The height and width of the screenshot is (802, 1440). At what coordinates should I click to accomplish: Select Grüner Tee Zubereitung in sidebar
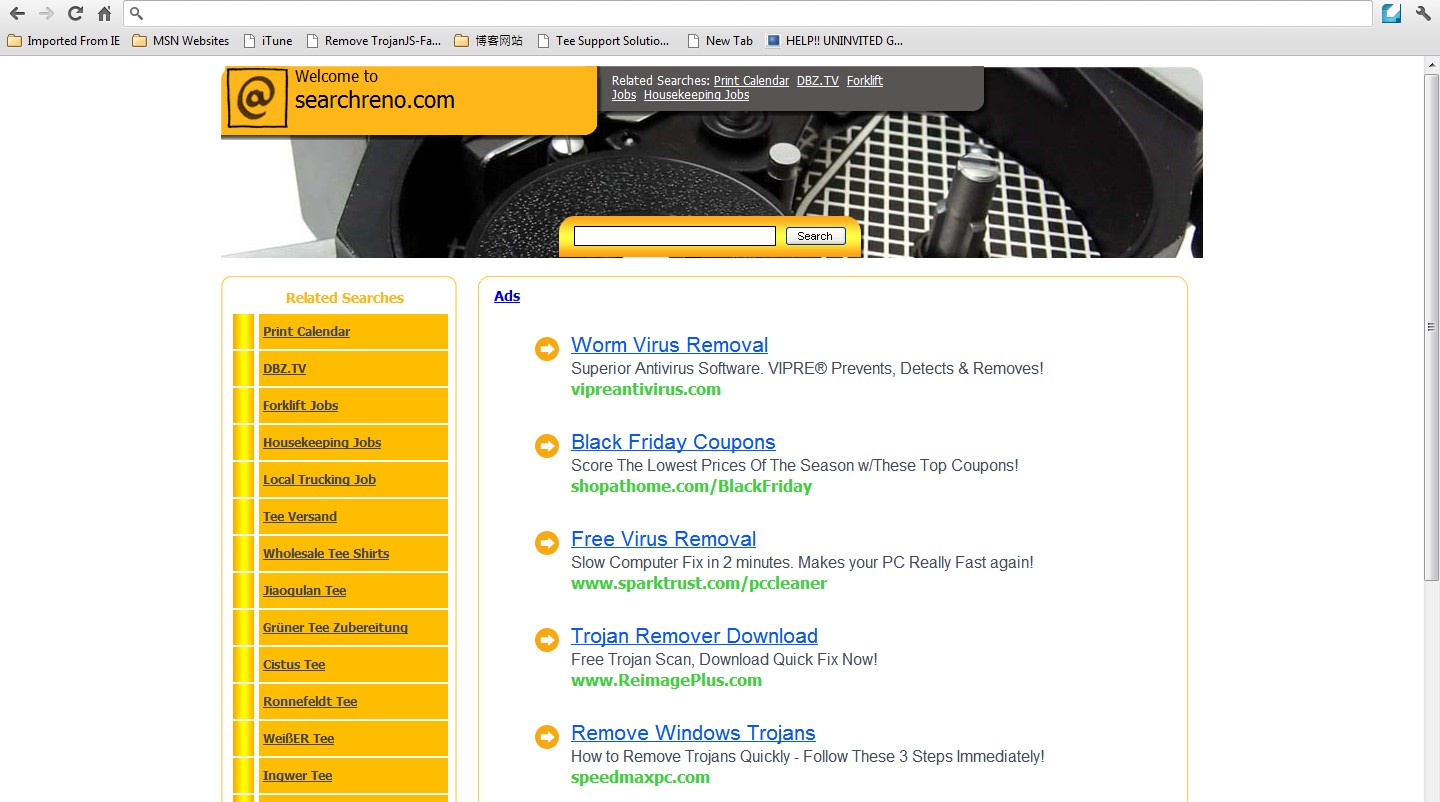click(335, 628)
